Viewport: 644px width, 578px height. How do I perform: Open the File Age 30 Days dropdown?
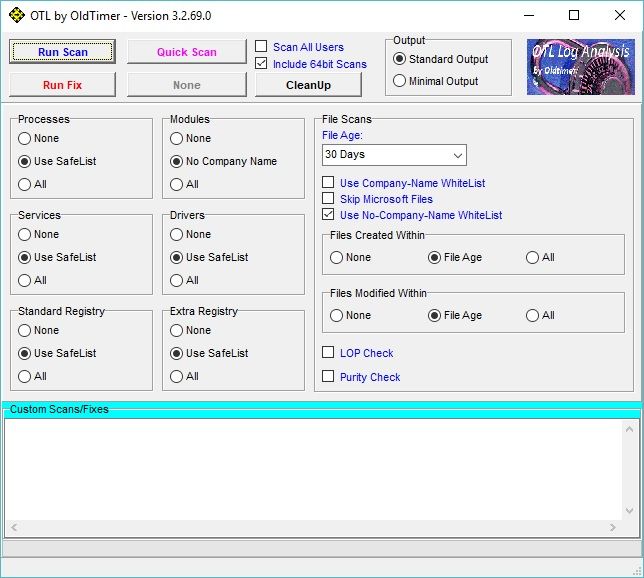click(x=394, y=155)
